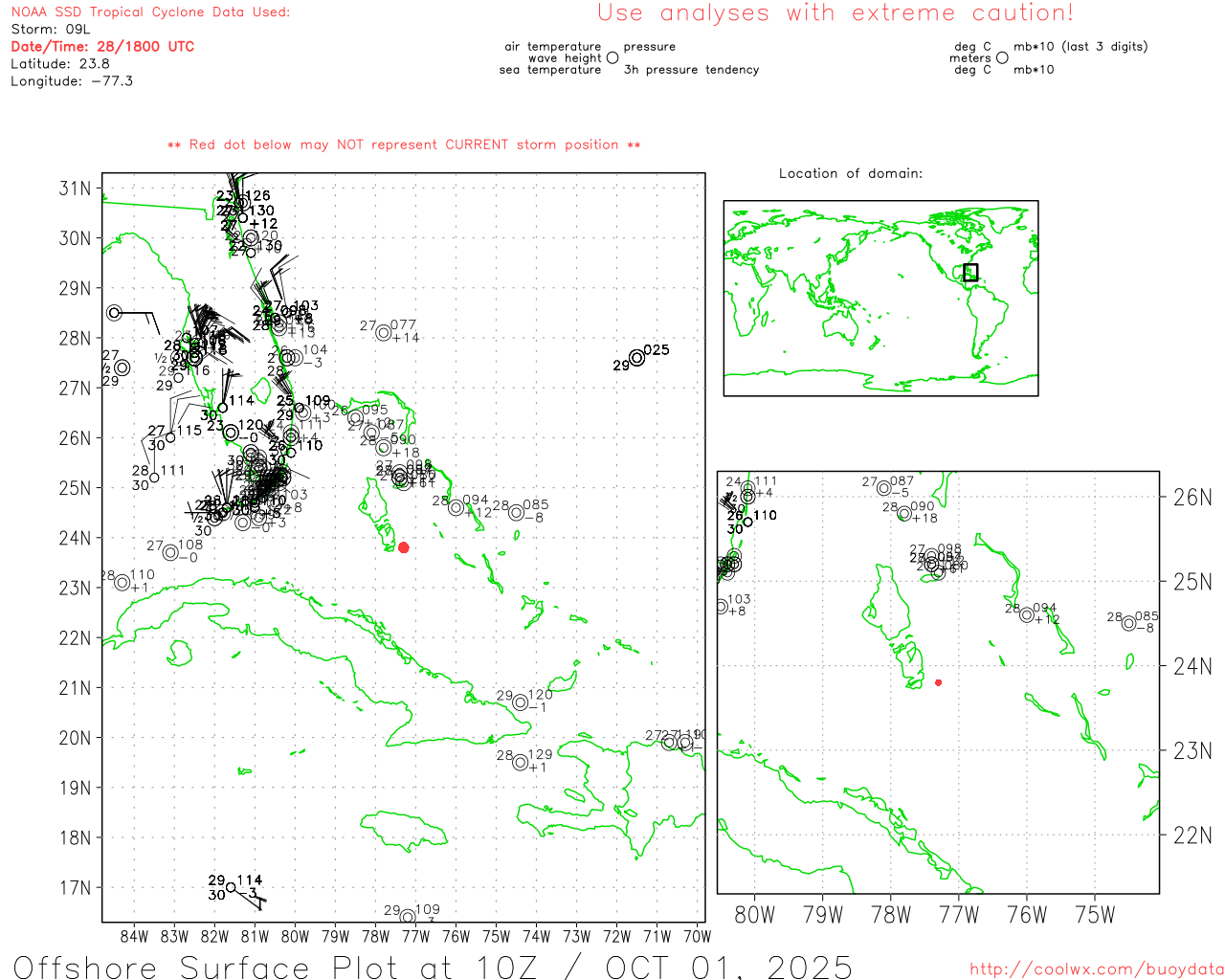The width and height of the screenshot is (1225, 980).
Task: Select the 085 -8 station circle on the main map
Action: 516,512
